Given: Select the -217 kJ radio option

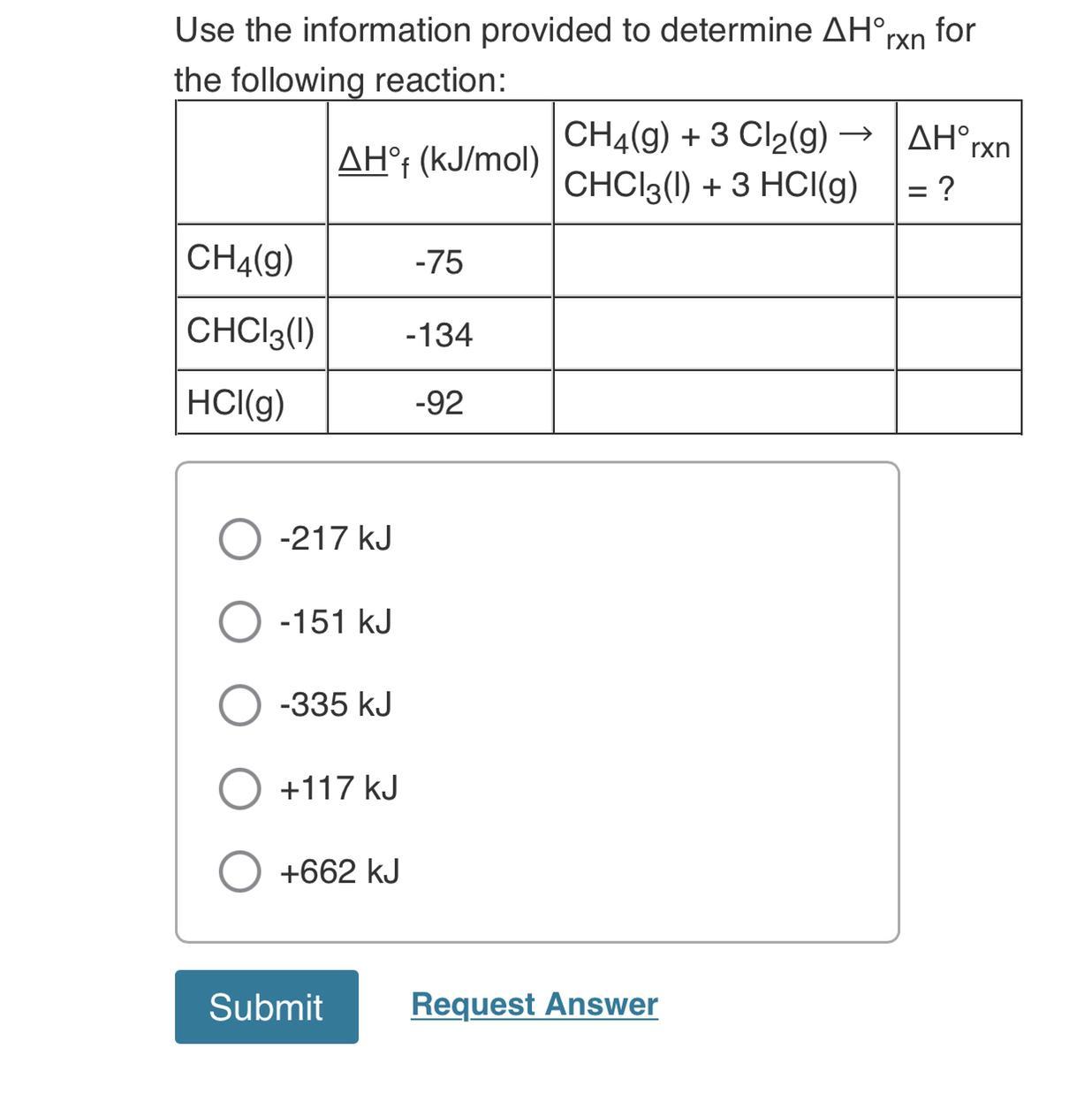Looking at the screenshot, I should coord(239,538).
